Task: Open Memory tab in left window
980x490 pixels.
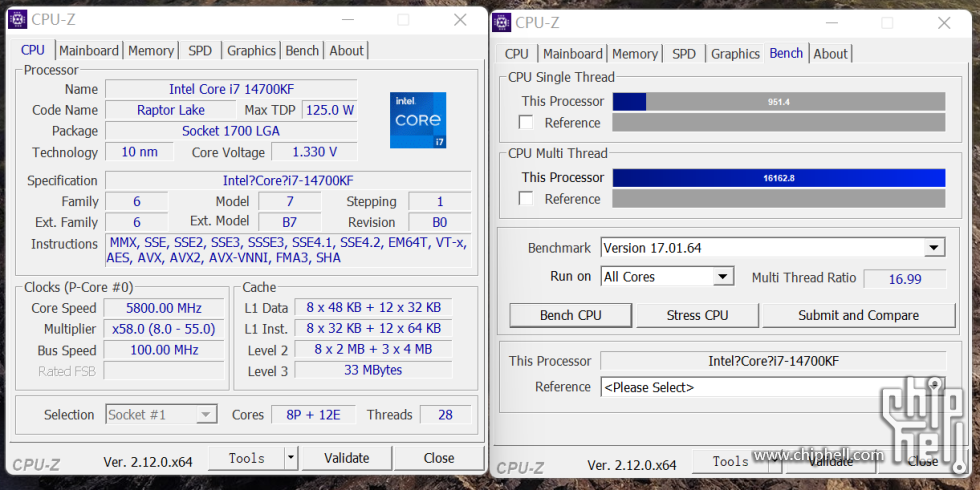Action: point(151,51)
